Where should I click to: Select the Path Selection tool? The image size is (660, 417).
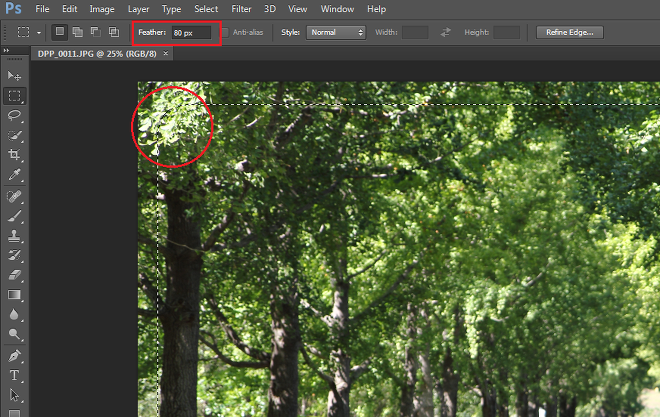pyautogui.click(x=14, y=395)
